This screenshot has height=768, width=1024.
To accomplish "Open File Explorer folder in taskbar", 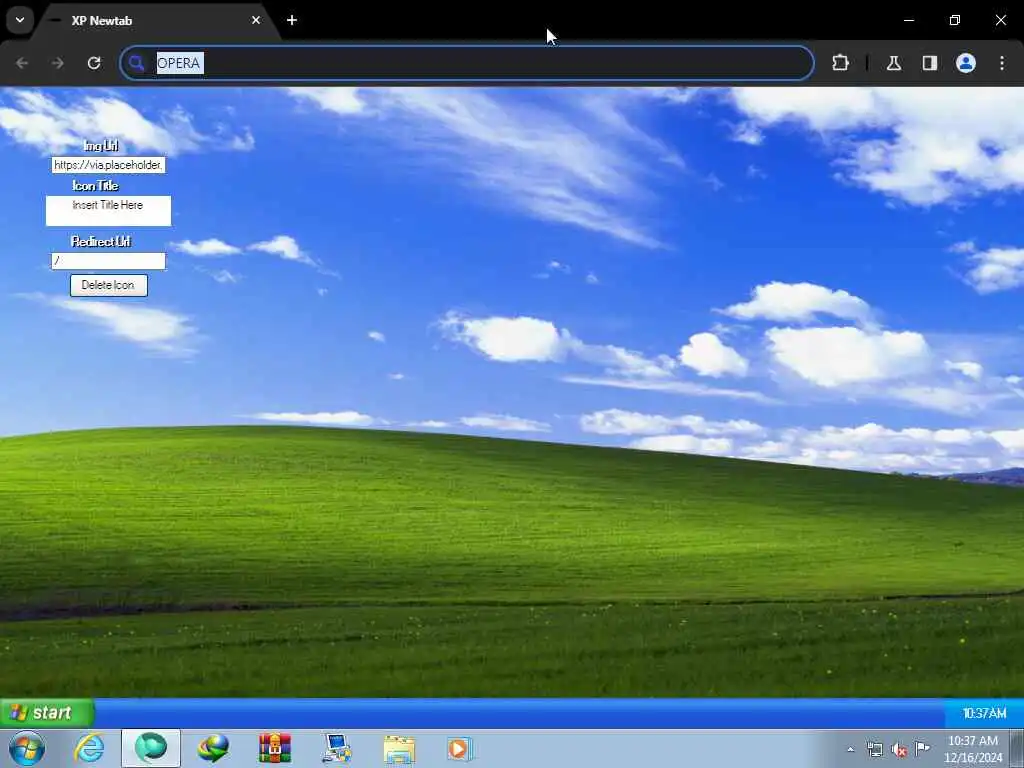I will pos(399,748).
